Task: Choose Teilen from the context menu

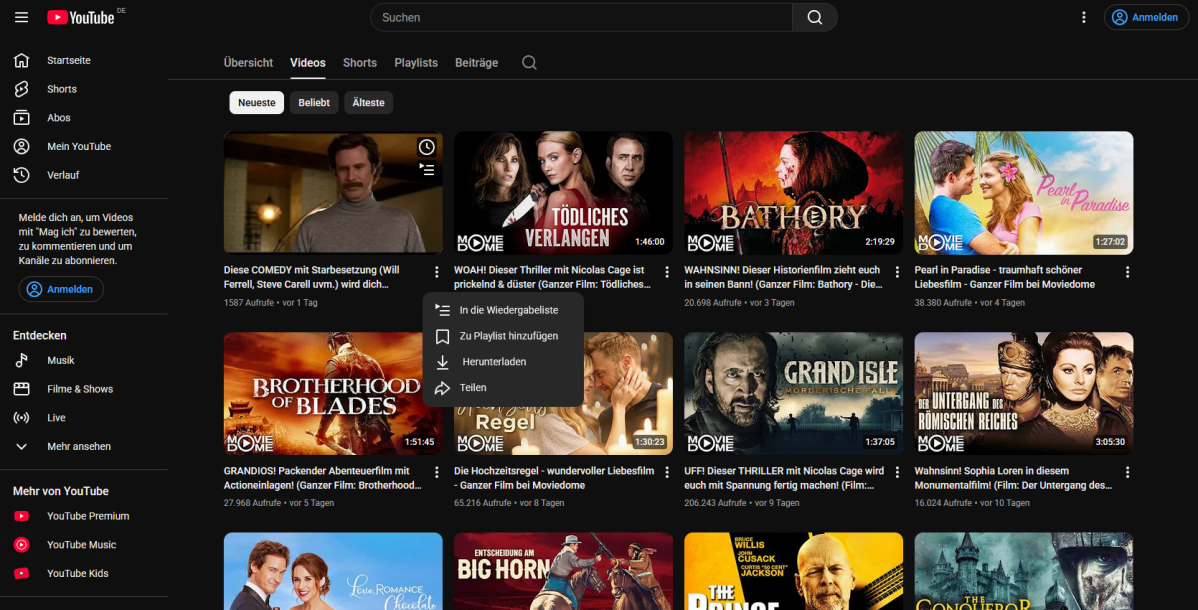Action: [503, 388]
